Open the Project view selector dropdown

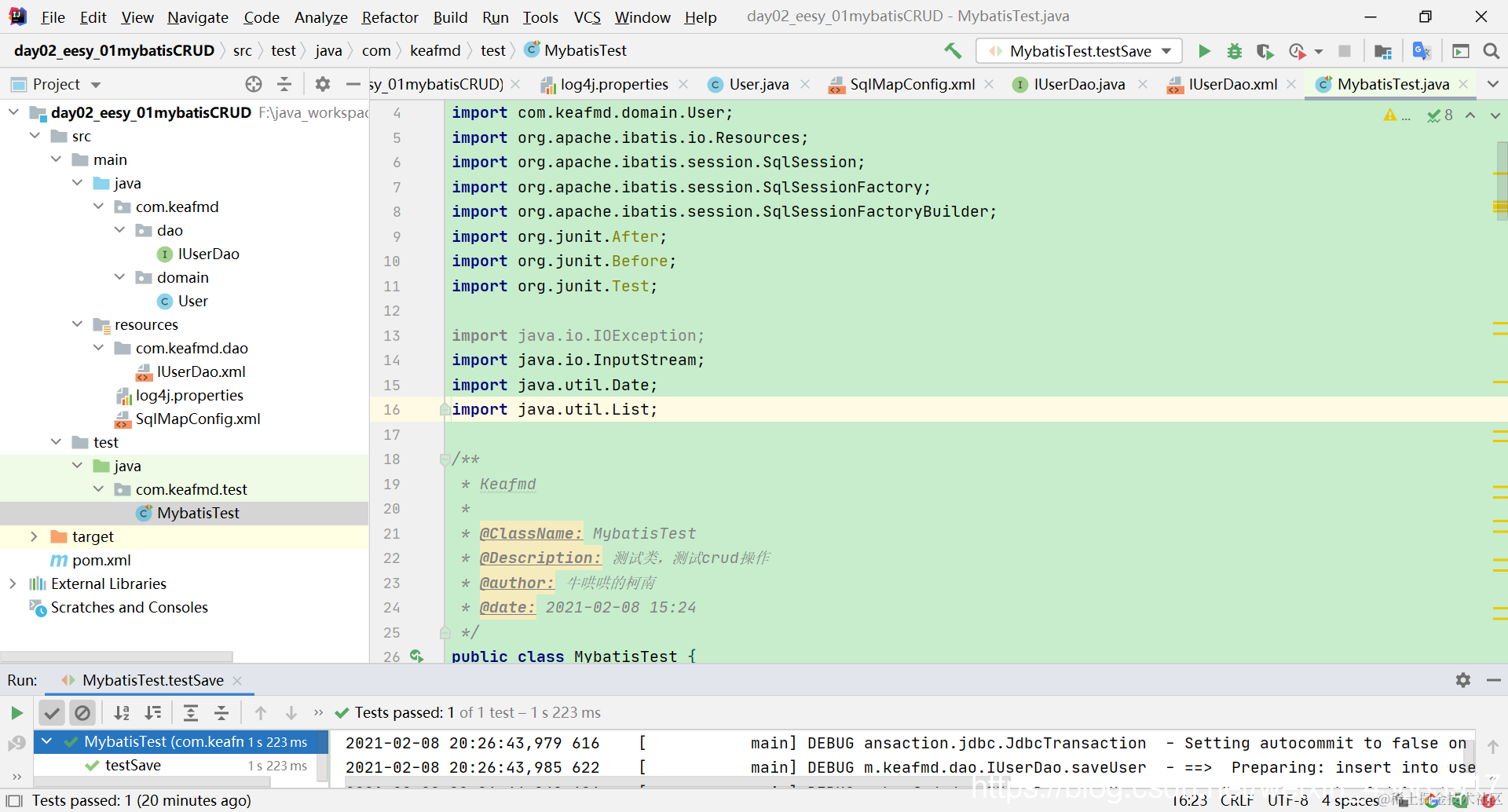click(96, 85)
